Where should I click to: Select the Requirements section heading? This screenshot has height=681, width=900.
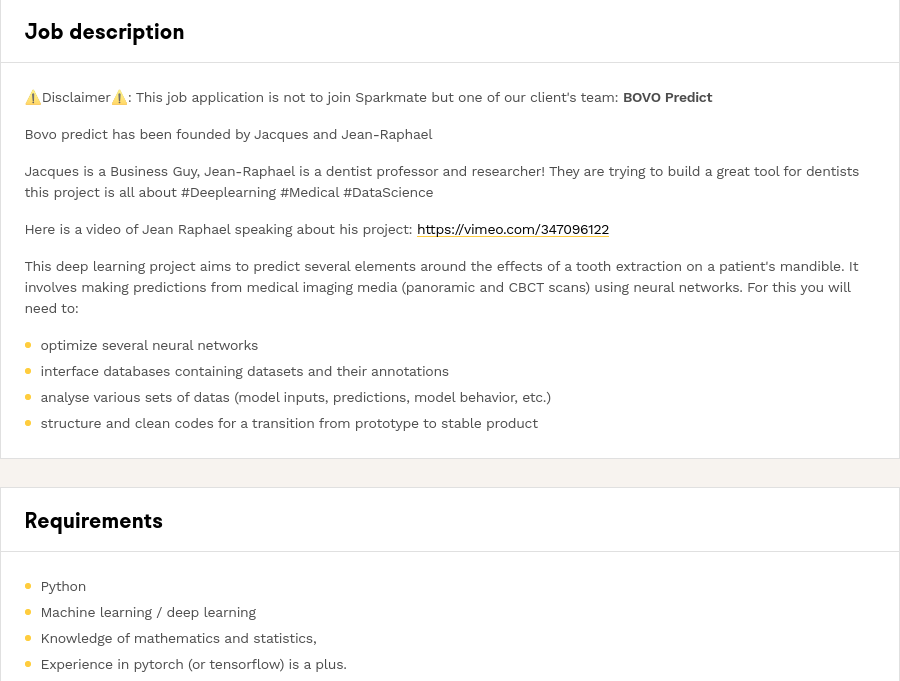click(94, 521)
